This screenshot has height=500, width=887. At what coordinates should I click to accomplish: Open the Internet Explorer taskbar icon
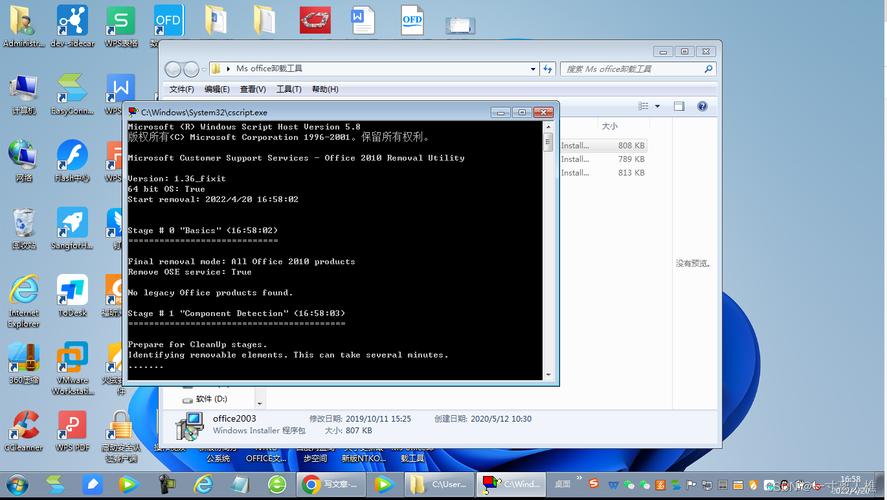click(x=203, y=485)
